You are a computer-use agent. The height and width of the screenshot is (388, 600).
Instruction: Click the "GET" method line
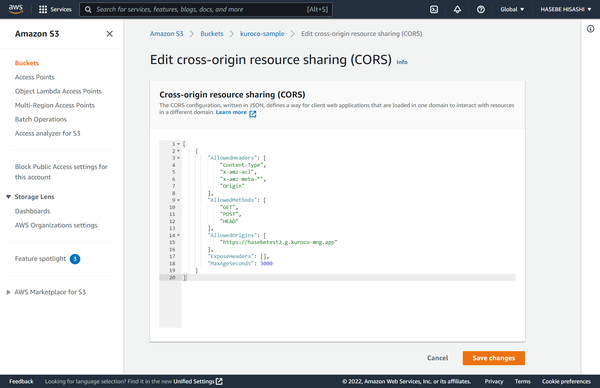pos(229,207)
